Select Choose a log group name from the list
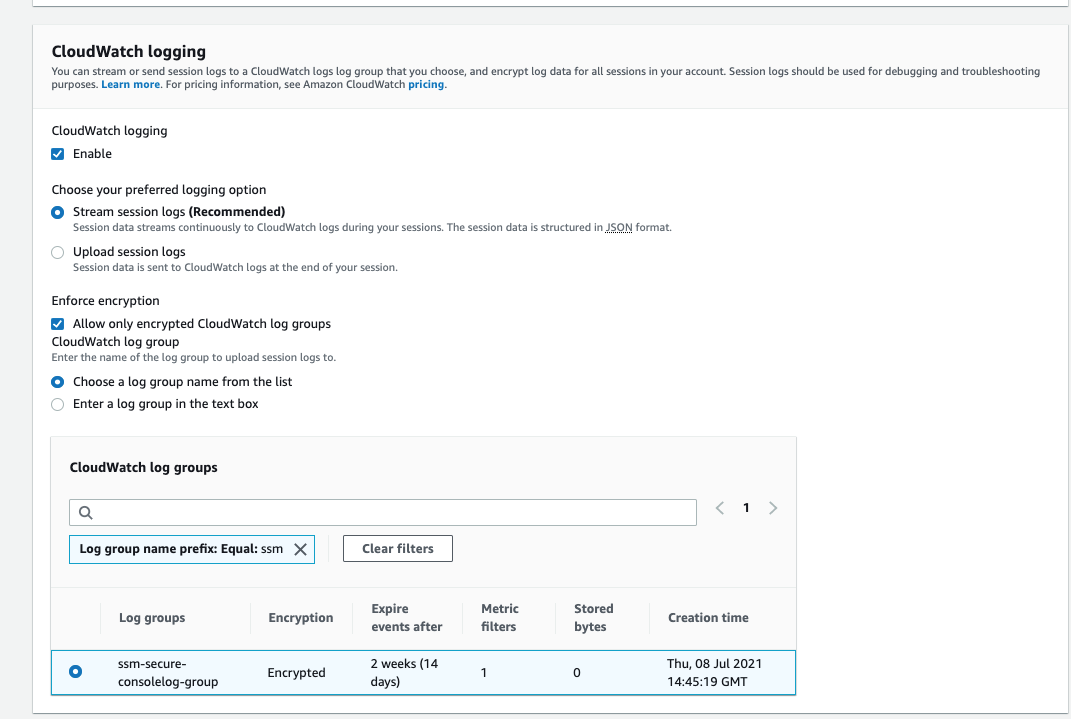 click(57, 381)
